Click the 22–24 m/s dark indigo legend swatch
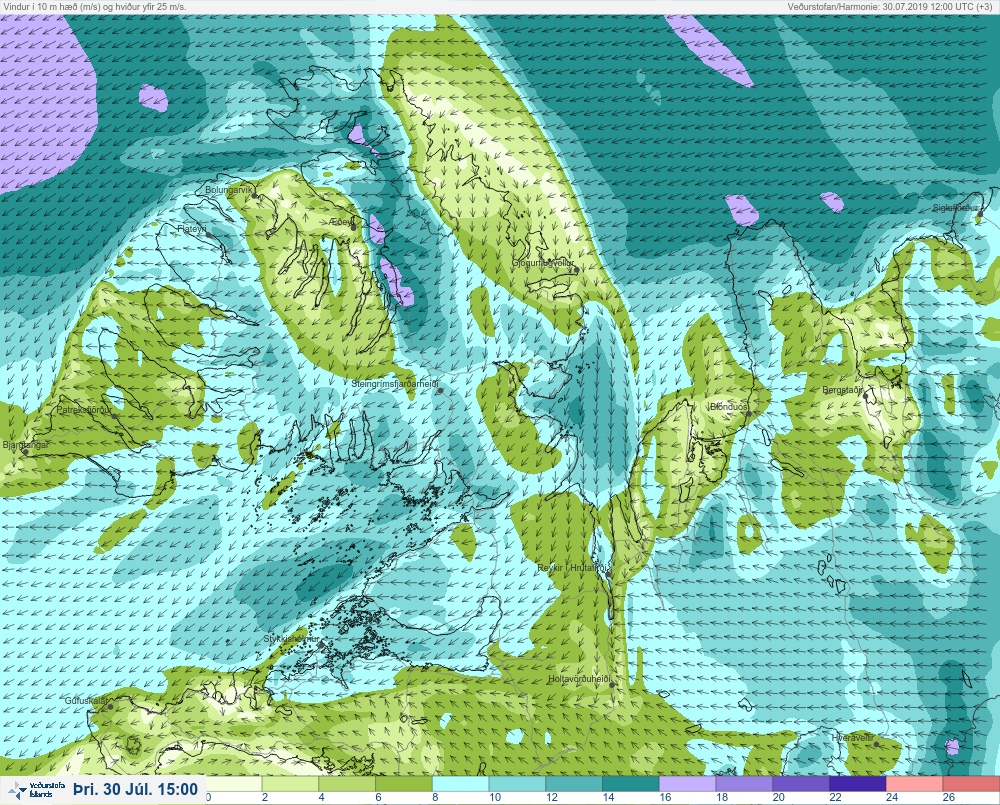The height and width of the screenshot is (805, 1000). pos(858,783)
